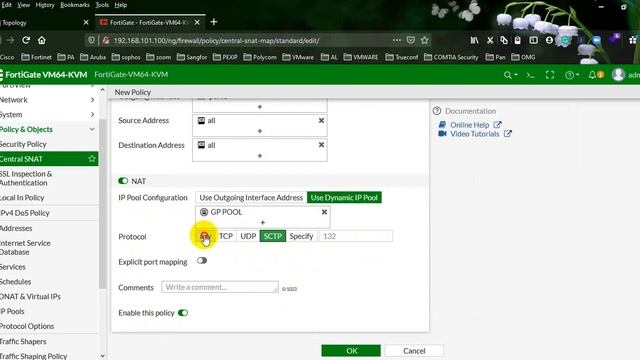Image resolution: width=640 pixels, height=360 pixels.
Task: Toggle Enable this policy switch
Action: tap(183, 313)
